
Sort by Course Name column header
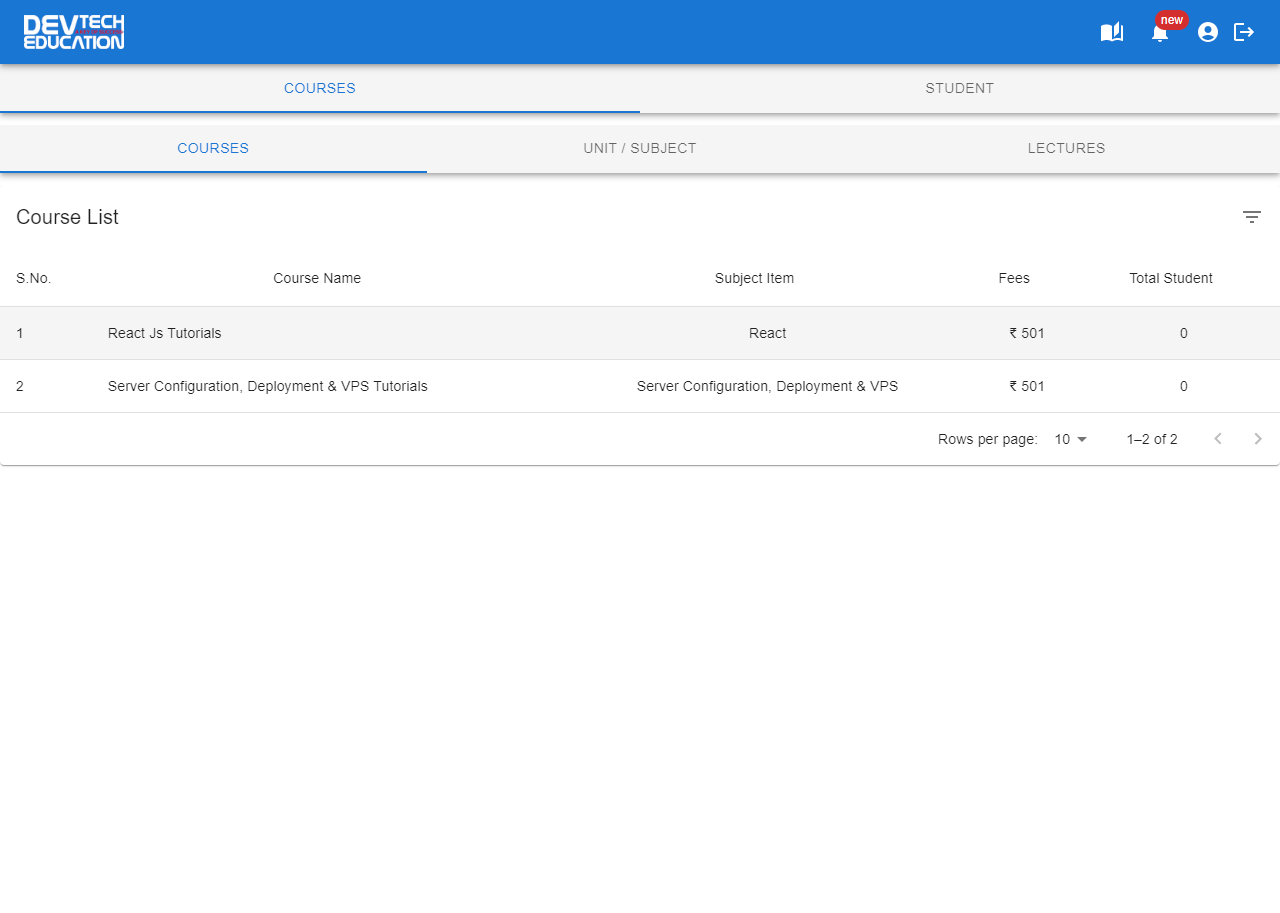pyautogui.click(x=317, y=278)
